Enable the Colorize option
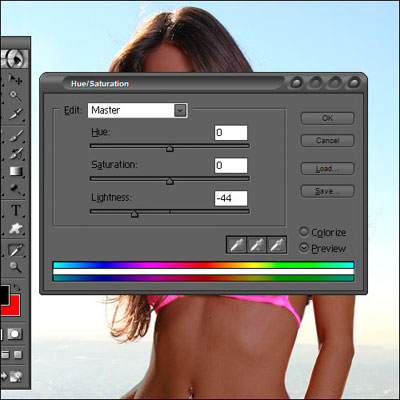Image resolution: width=400 pixels, height=400 pixels. pos(304,232)
